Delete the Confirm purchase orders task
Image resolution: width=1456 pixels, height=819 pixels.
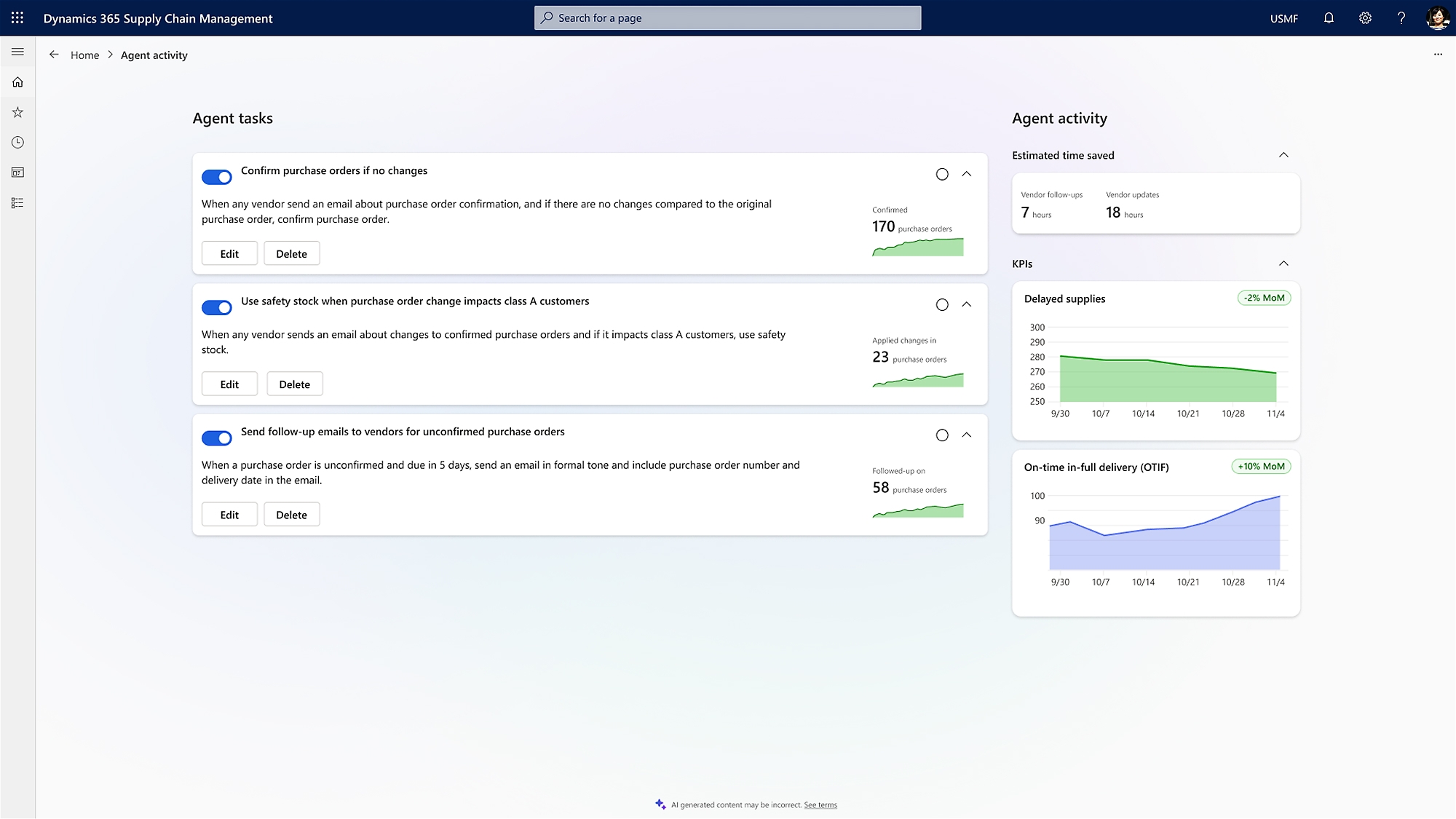click(292, 253)
